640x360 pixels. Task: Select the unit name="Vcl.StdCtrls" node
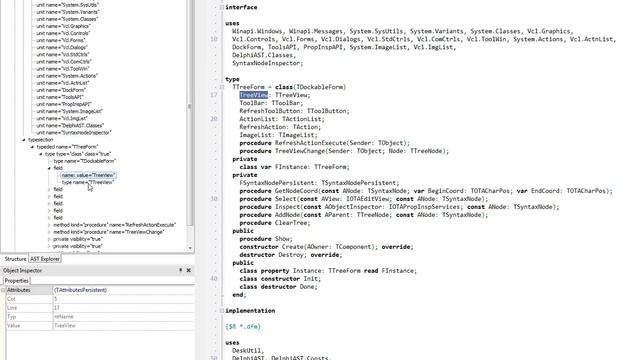62,55
